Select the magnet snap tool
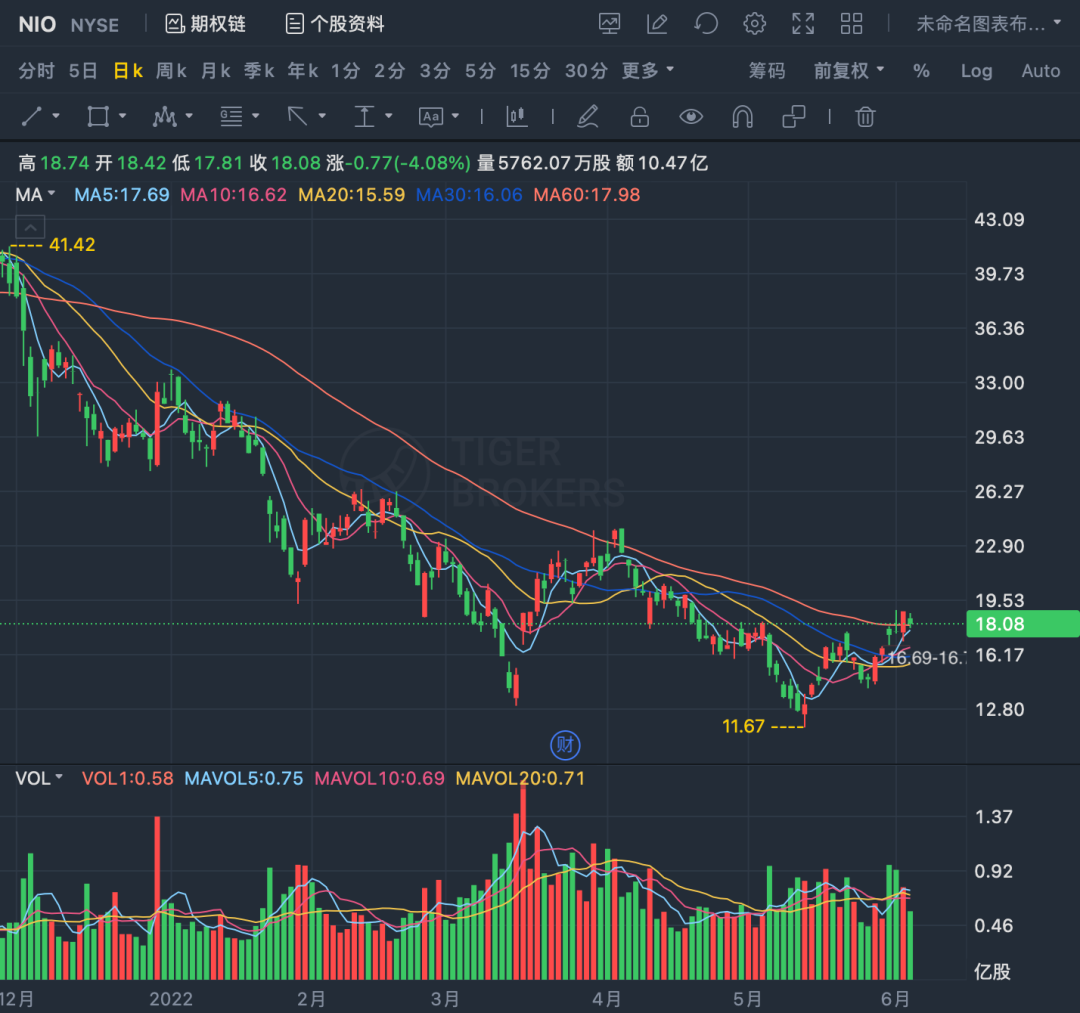Viewport: 1080px width, 1013px height. [x=742, y=116]
